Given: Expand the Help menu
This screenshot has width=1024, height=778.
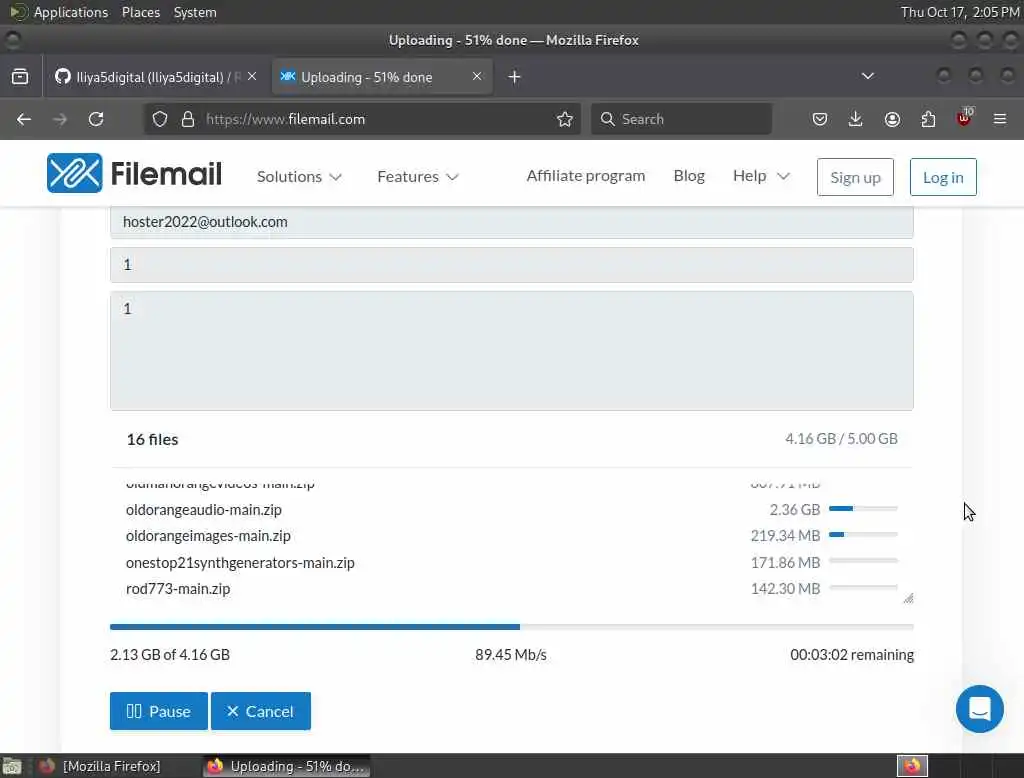Looking at the screenshot, I should point(761,176).
